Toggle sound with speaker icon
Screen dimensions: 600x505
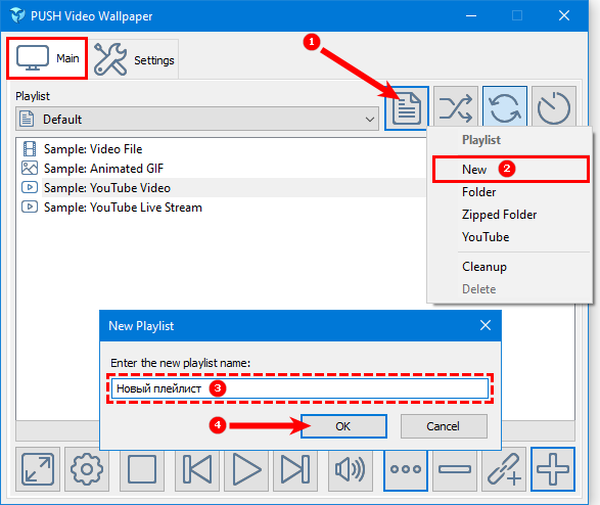pos(350,469)
